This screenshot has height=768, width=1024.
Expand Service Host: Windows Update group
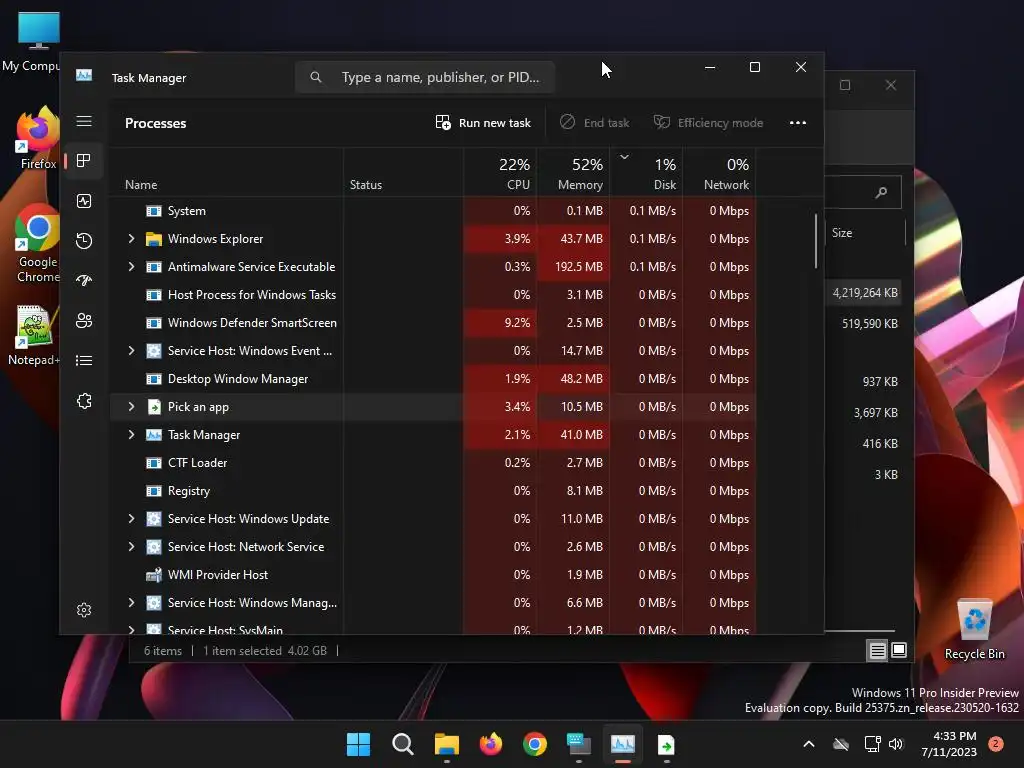point(131,519)
